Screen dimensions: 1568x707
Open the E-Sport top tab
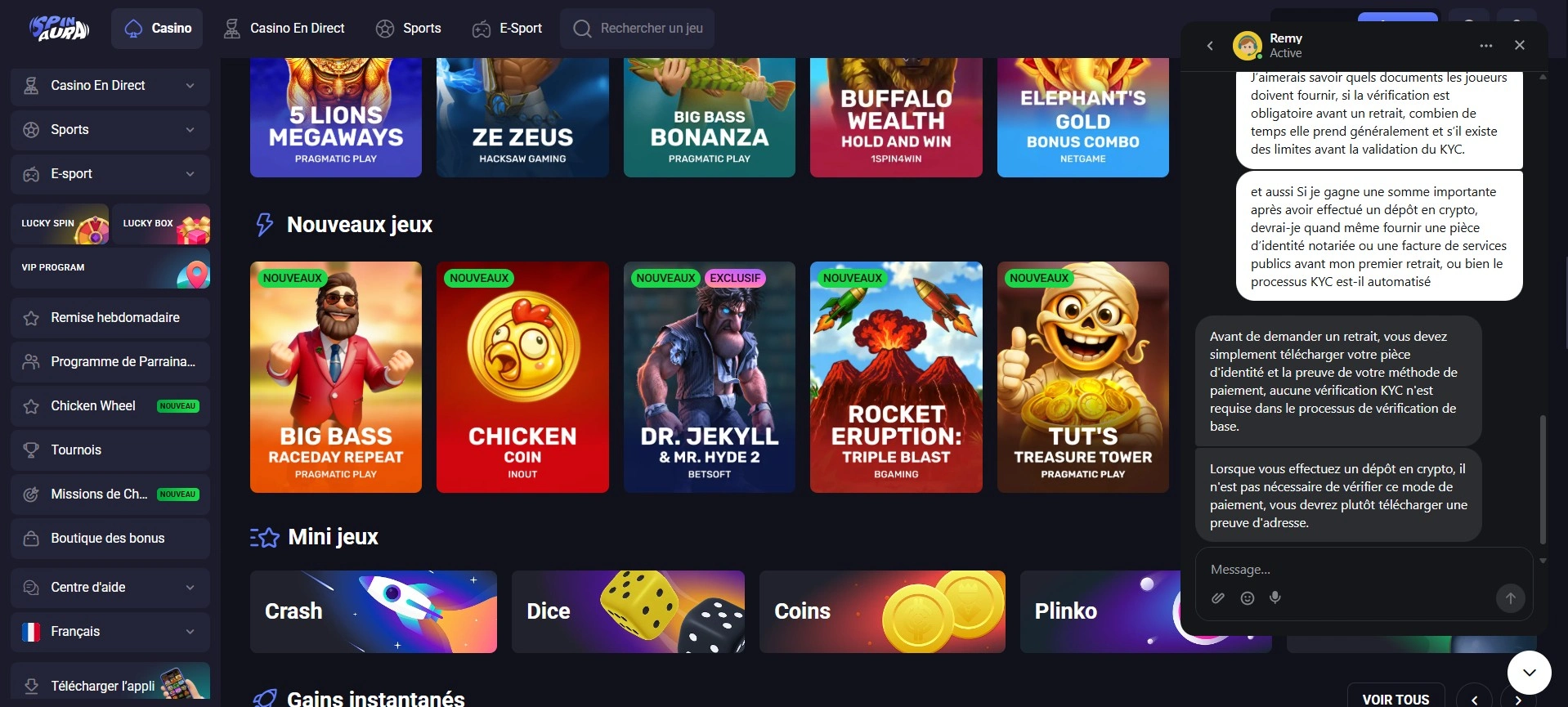(x=507, y=29)
